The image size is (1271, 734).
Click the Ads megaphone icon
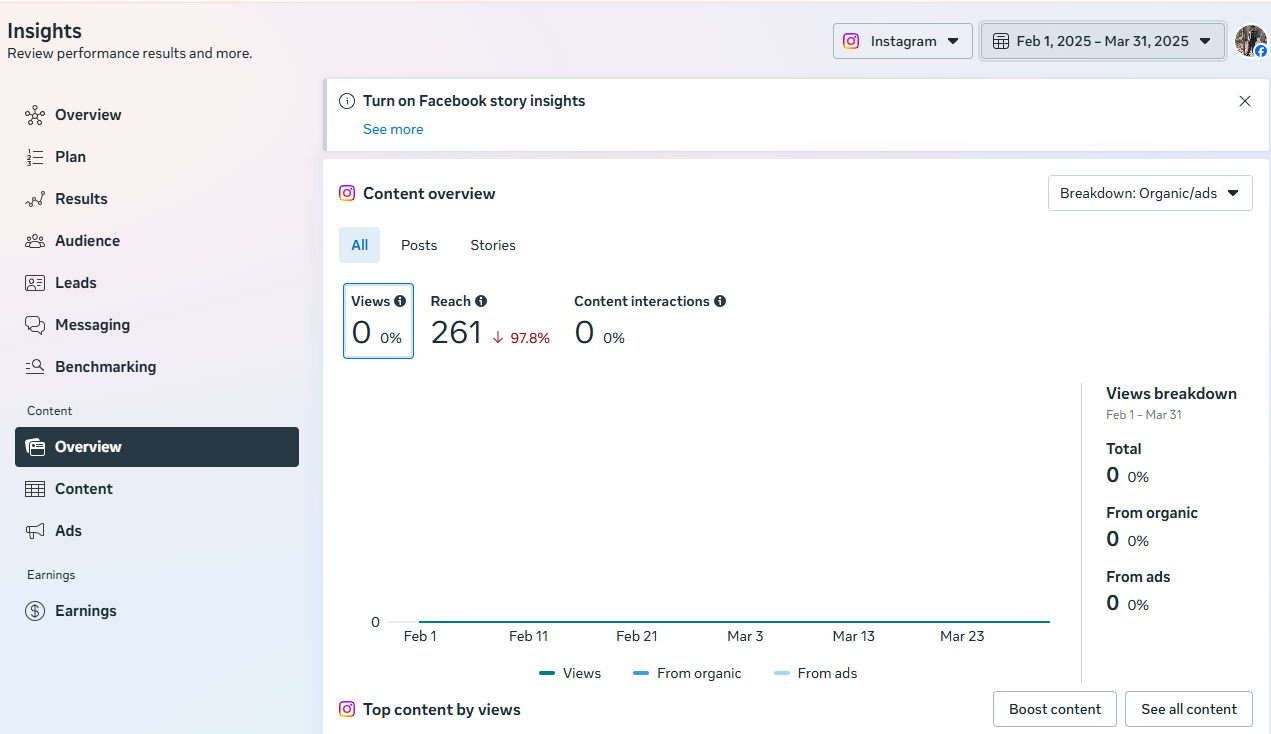coord(35,531)
